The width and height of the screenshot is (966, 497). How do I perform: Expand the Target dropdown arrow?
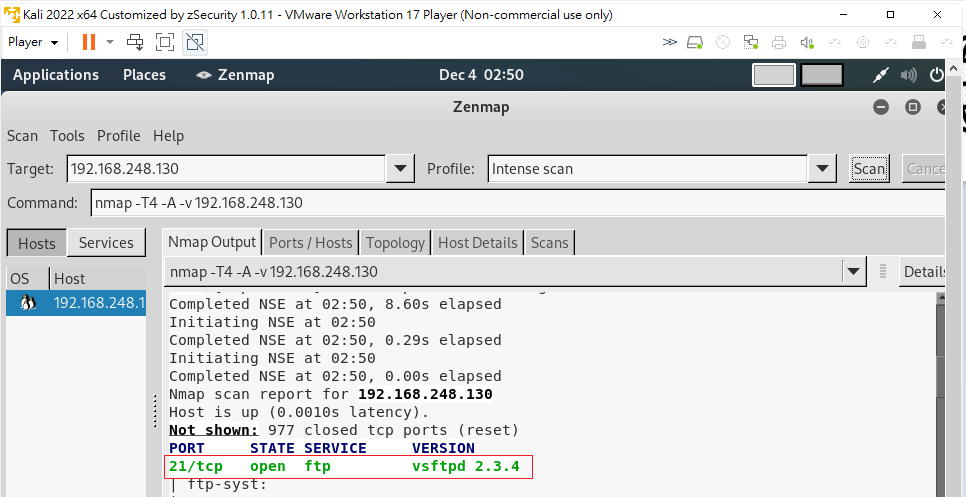[x=400, y=169]
